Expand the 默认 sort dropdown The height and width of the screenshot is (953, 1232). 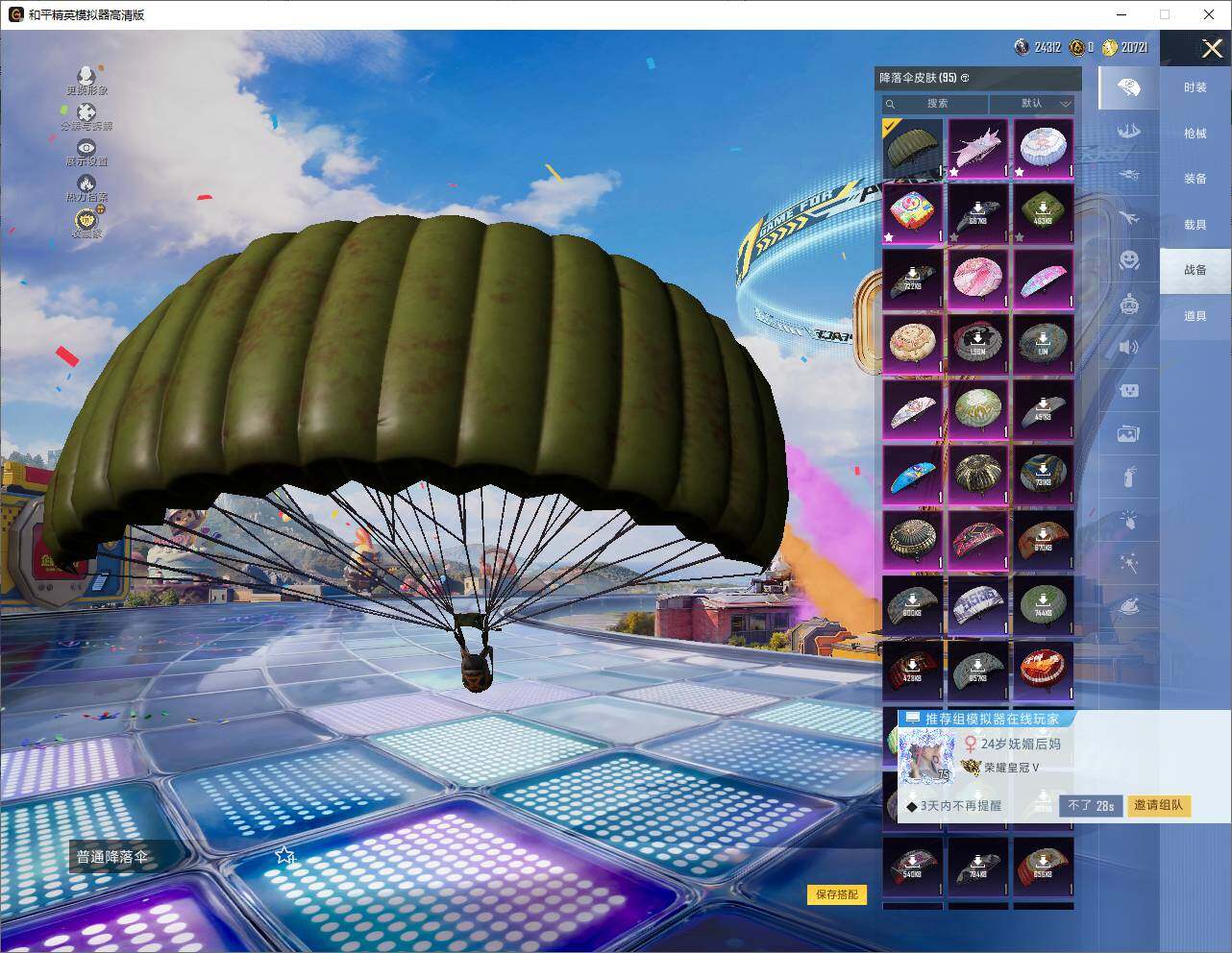click(x=1033, y=104)
